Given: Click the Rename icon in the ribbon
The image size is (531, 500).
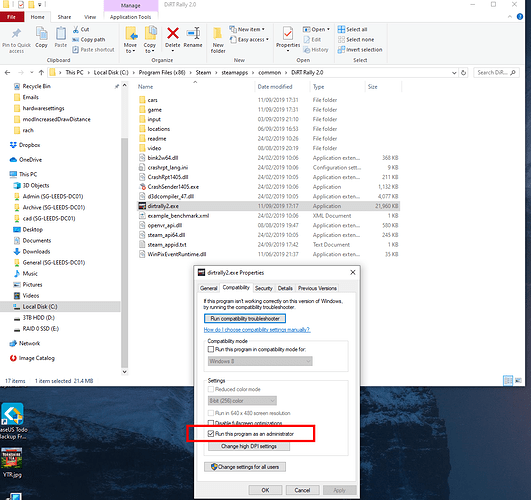Looking at the screenshot, I should pyautogui.click(x=193, y=33).
